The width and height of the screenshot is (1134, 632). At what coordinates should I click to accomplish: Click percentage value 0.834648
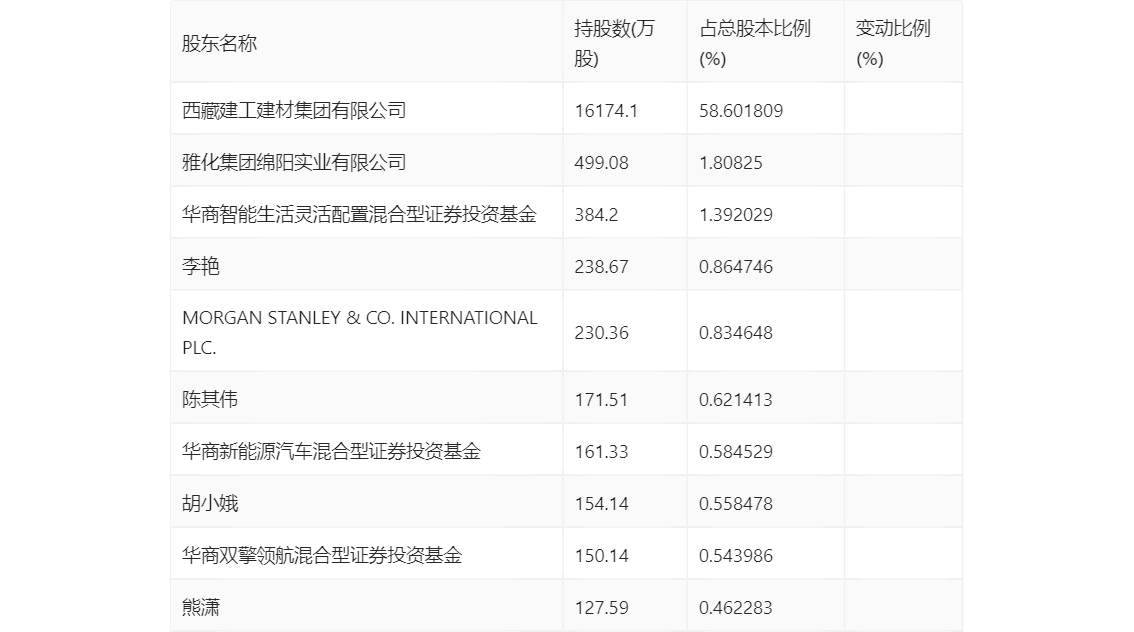point(736,333)
